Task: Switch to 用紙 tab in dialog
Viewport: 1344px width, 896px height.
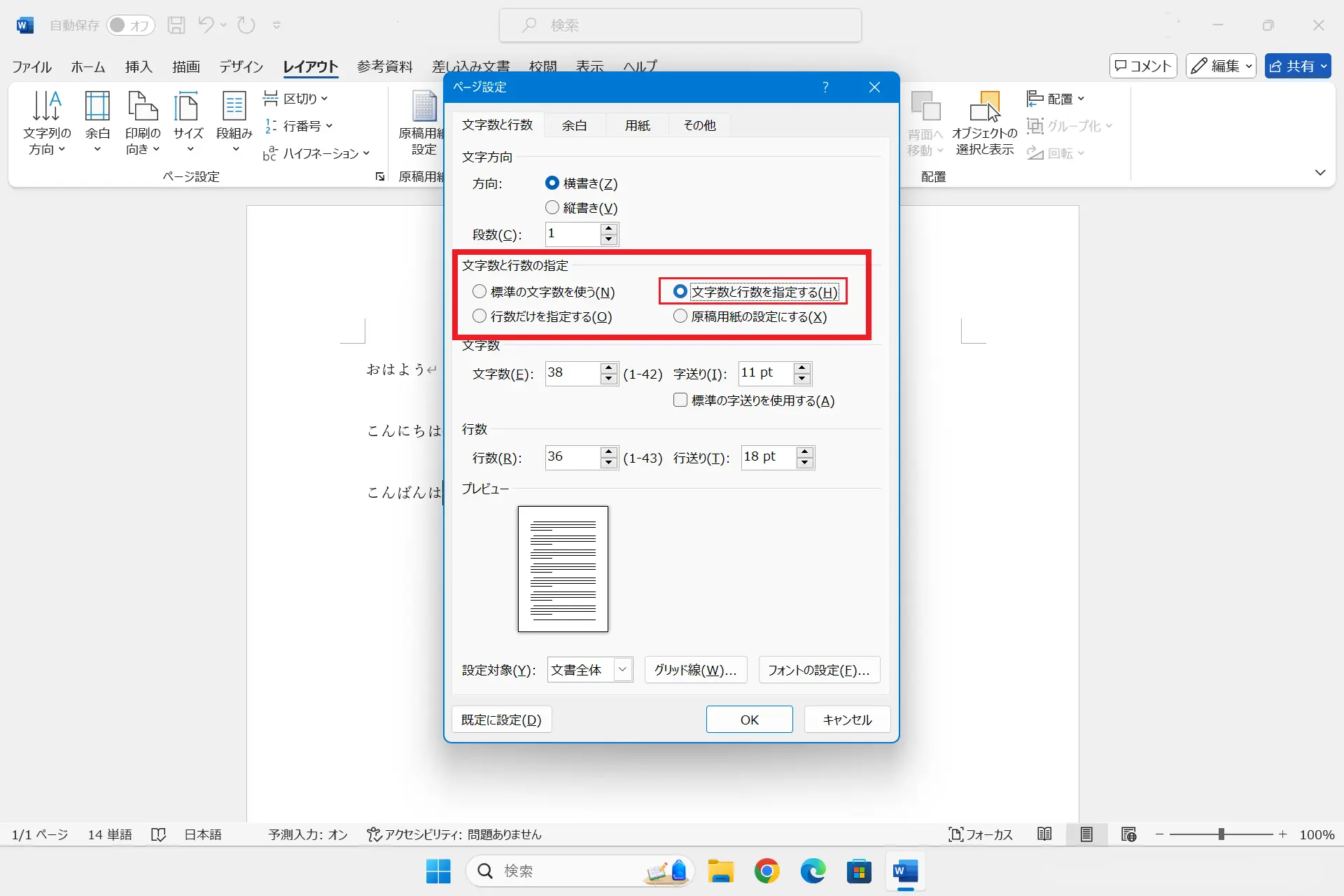Action: [x=638, y=125]
